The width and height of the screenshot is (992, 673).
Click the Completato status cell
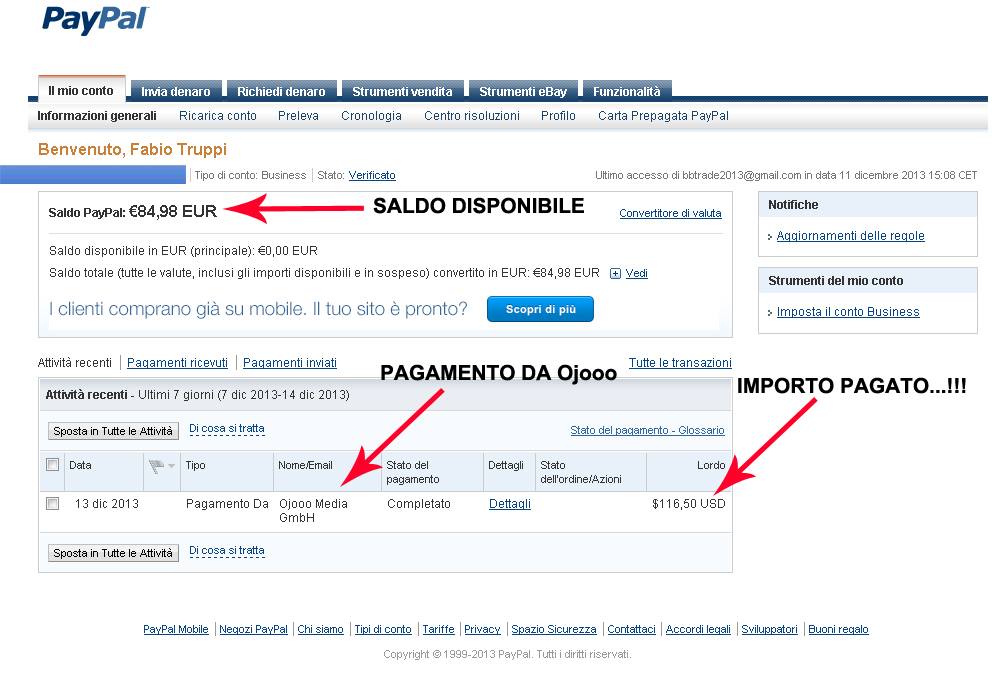tap(419, 504)
